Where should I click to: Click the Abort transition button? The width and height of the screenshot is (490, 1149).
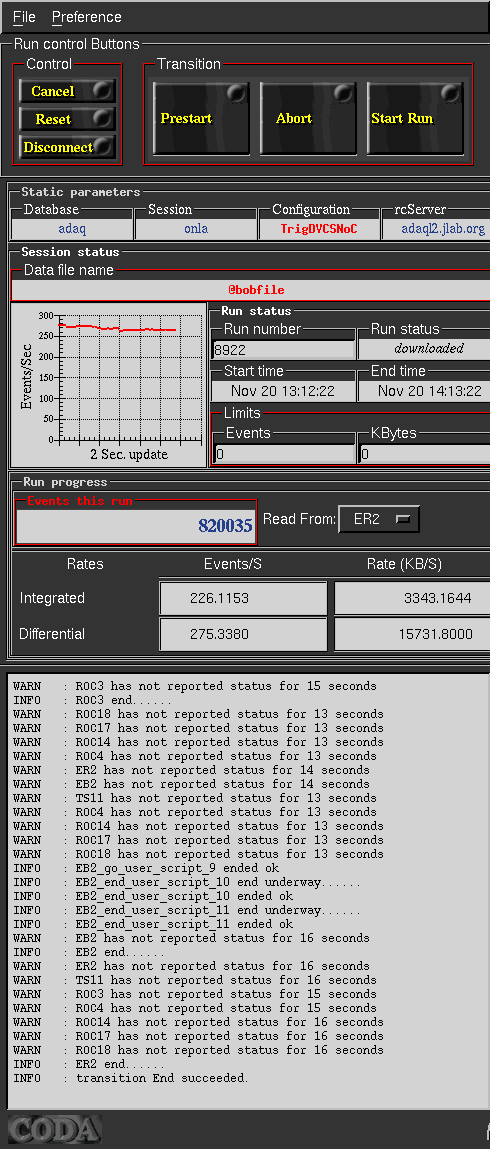click(308, 118)
